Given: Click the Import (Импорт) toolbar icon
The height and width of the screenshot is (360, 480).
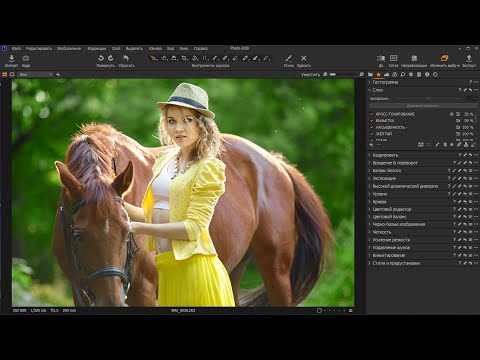Looking at the screenshot, I should tap(11, 58).
